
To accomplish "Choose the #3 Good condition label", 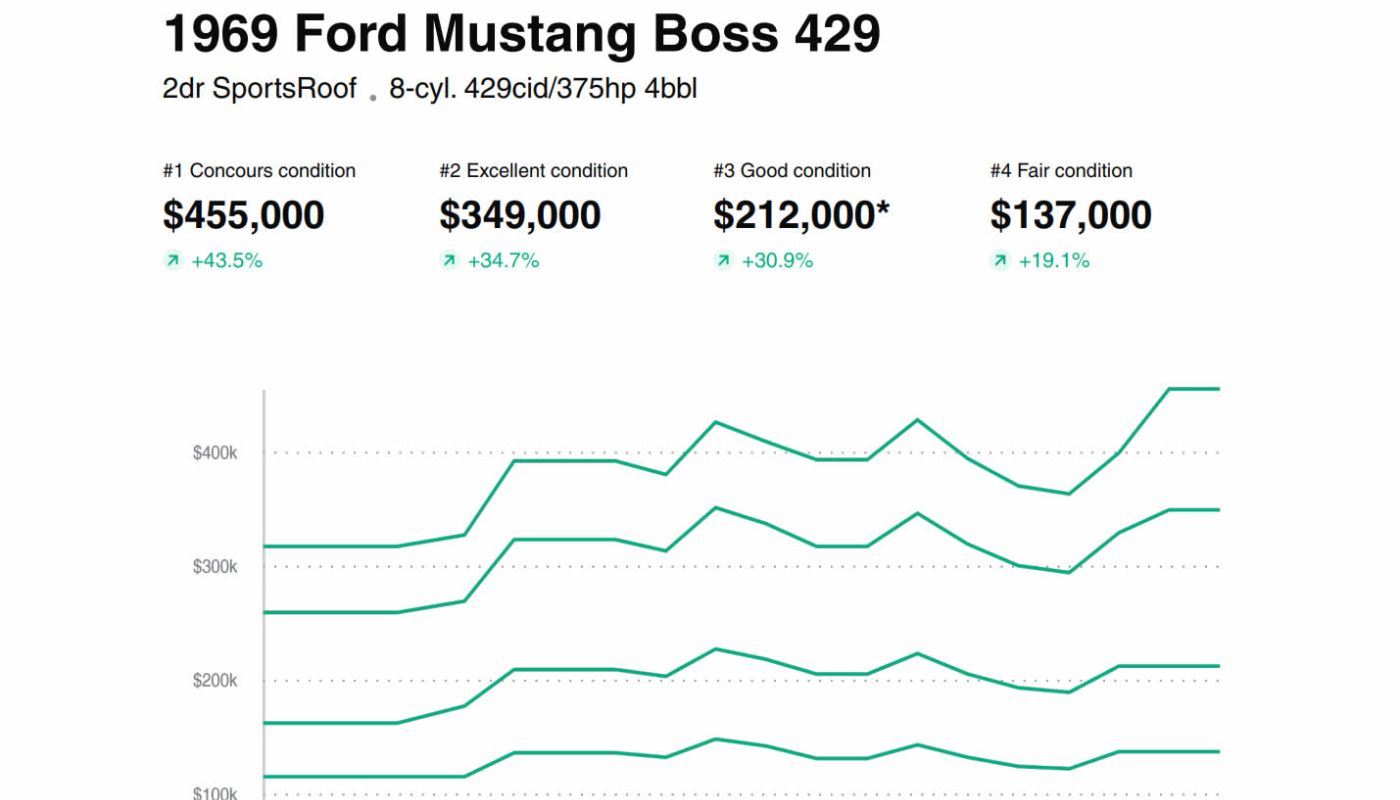I will pyautogui.click(x=791, y=171).
